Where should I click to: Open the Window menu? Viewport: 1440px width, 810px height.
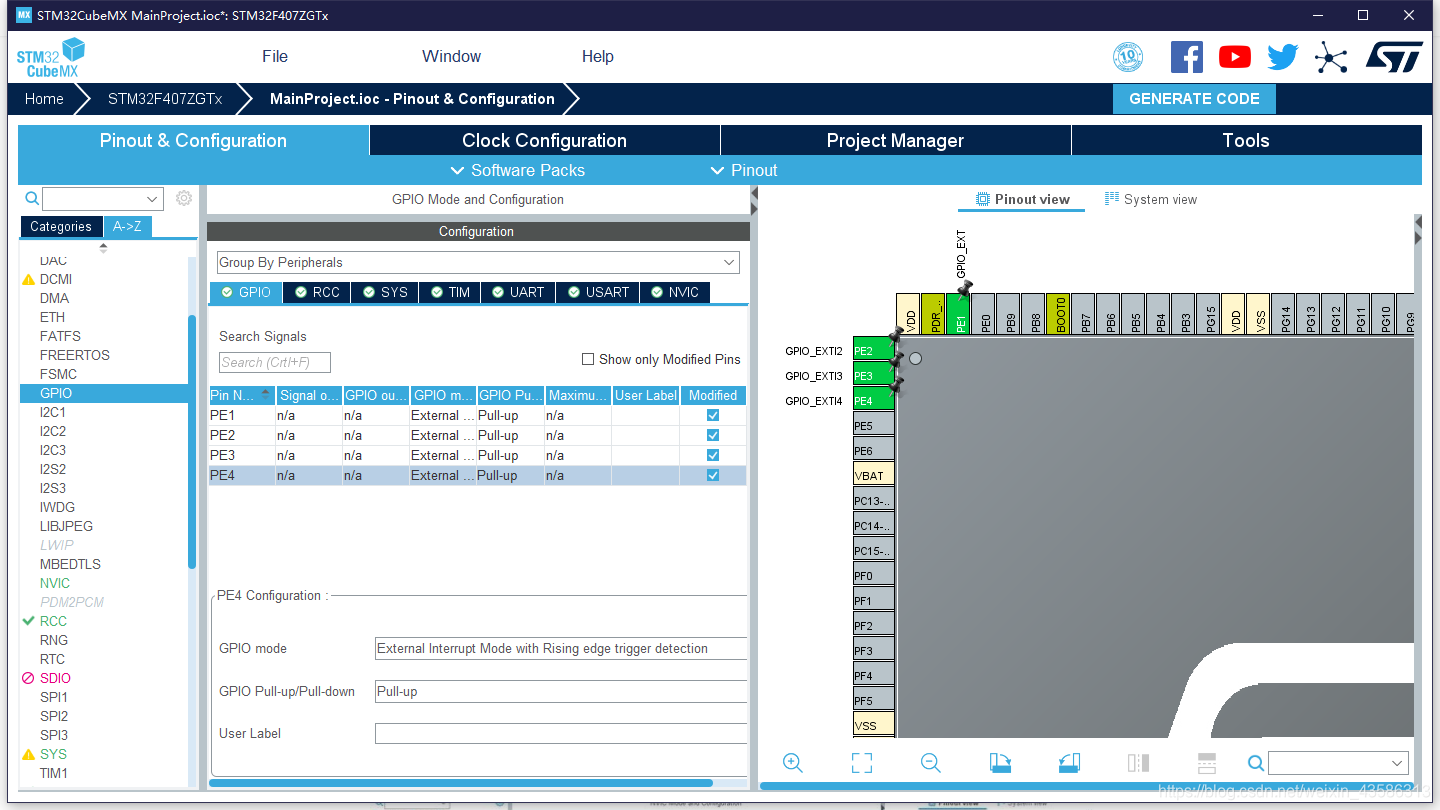coord(451,57)
